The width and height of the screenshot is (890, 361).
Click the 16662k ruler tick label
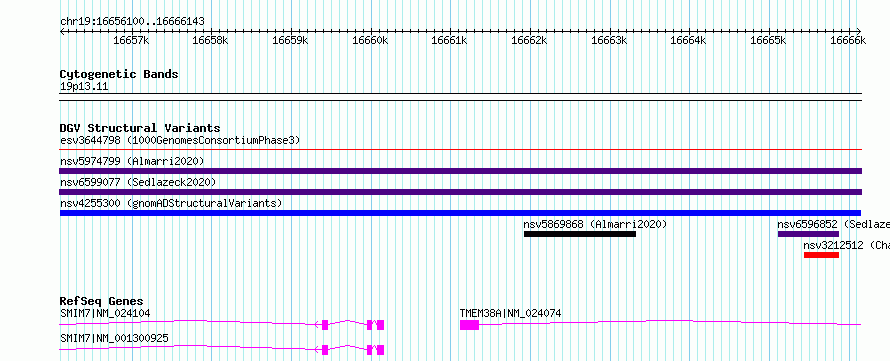(530, 40)
